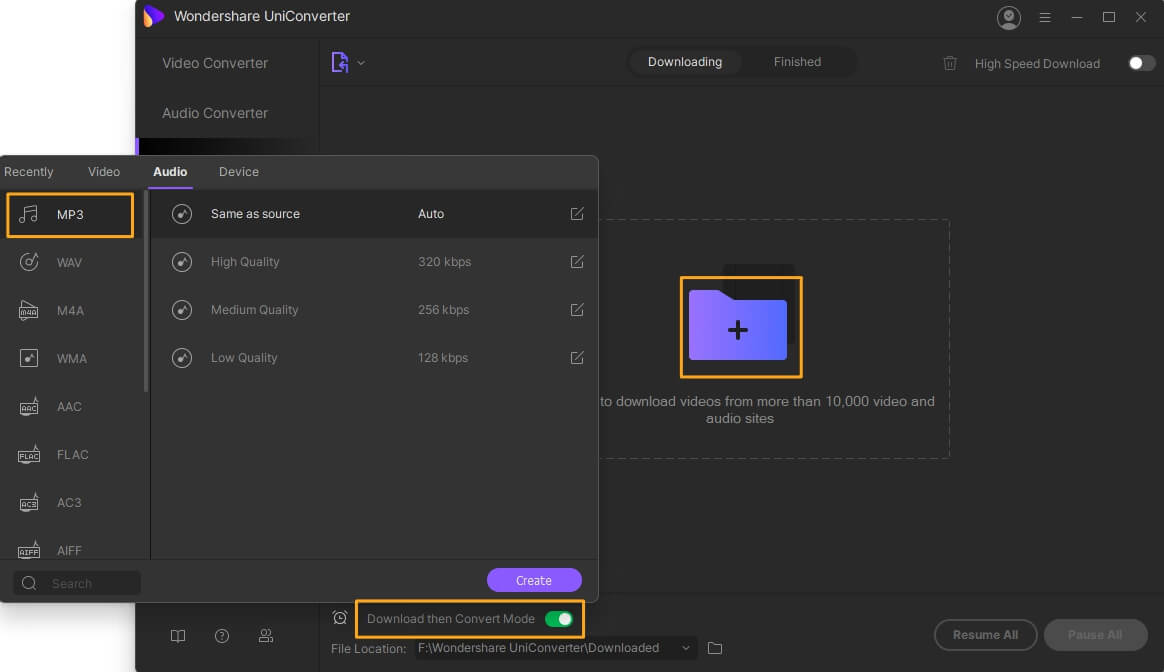Open Video Converter in sidebar
The width and height of the screenshot is (1164, 672).
point(215,63)
